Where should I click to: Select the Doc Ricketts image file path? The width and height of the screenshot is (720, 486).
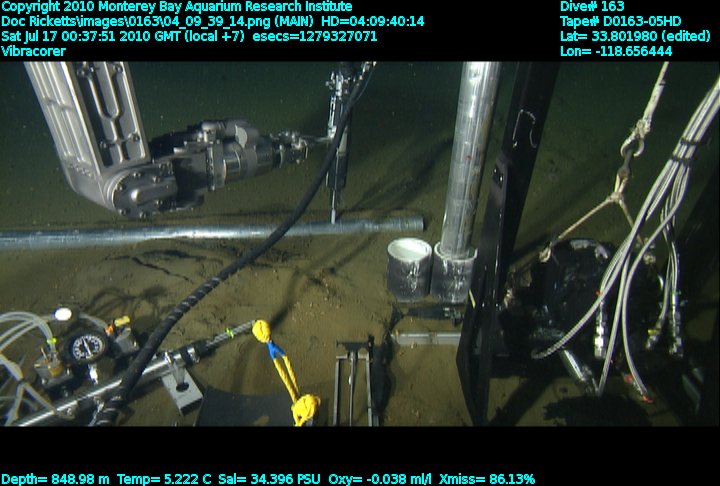pos(212,21)
